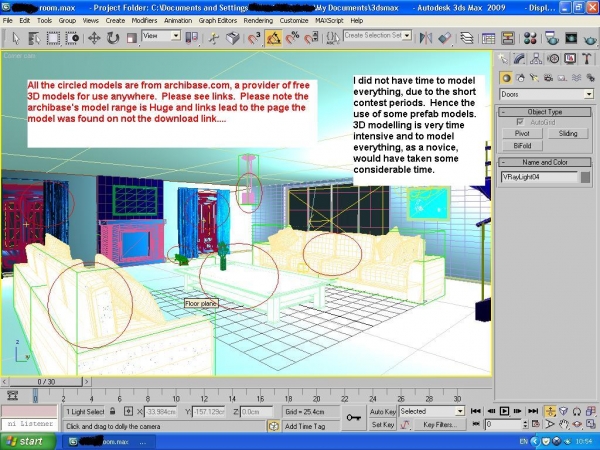Open the MAXScript menu
This screenshot has height=450, width=600.
click(329, 20)
